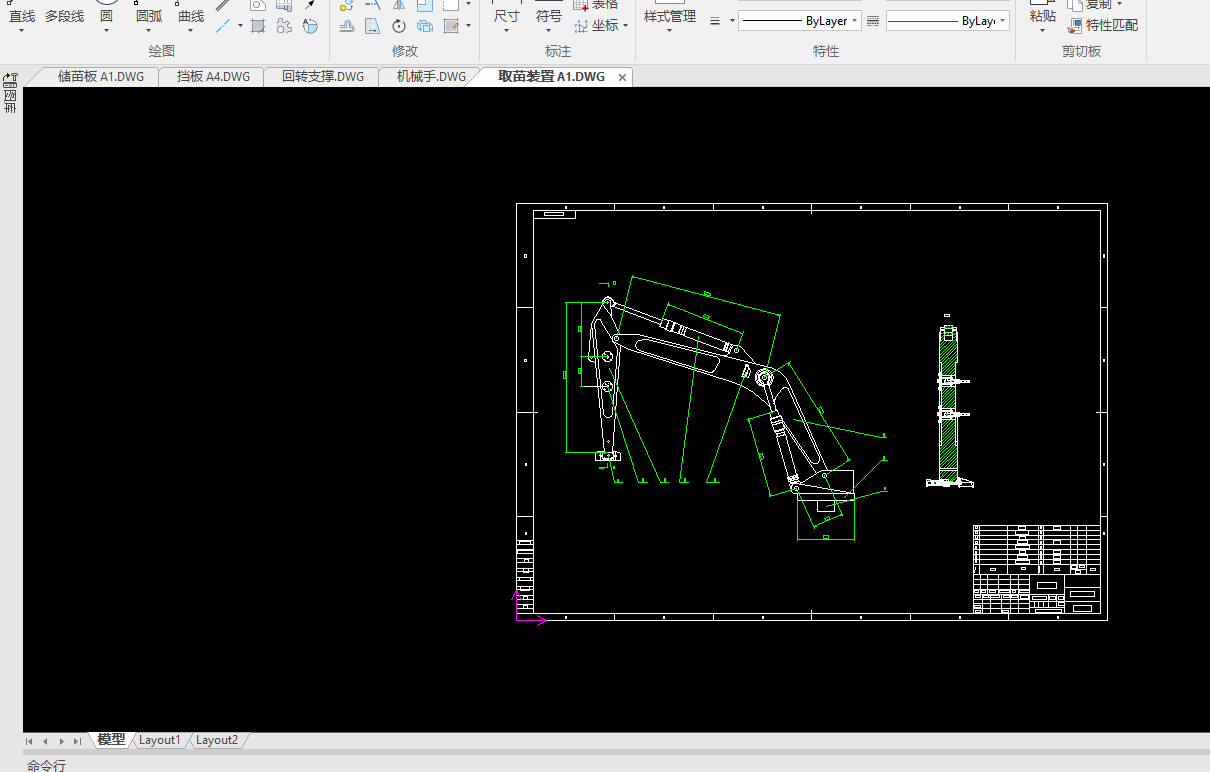The image size is (1210, 772).
Task: Click the lineweight icon beside ByLayer
Action: point(873,21)
